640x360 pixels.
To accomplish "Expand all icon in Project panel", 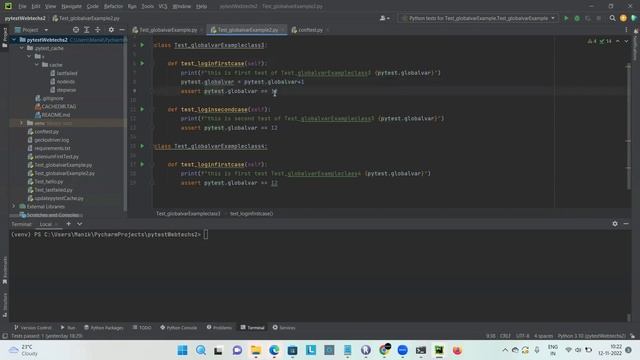I will pos(87,30).
